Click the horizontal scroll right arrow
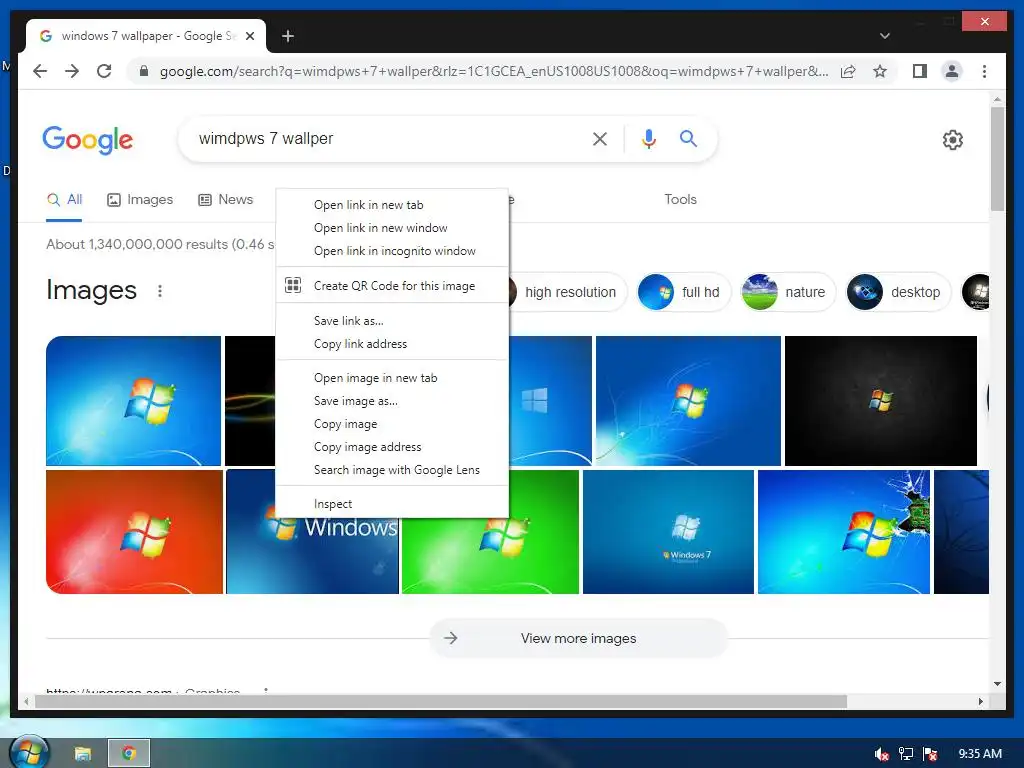The image size is (1024, 768). pos(980,701)
